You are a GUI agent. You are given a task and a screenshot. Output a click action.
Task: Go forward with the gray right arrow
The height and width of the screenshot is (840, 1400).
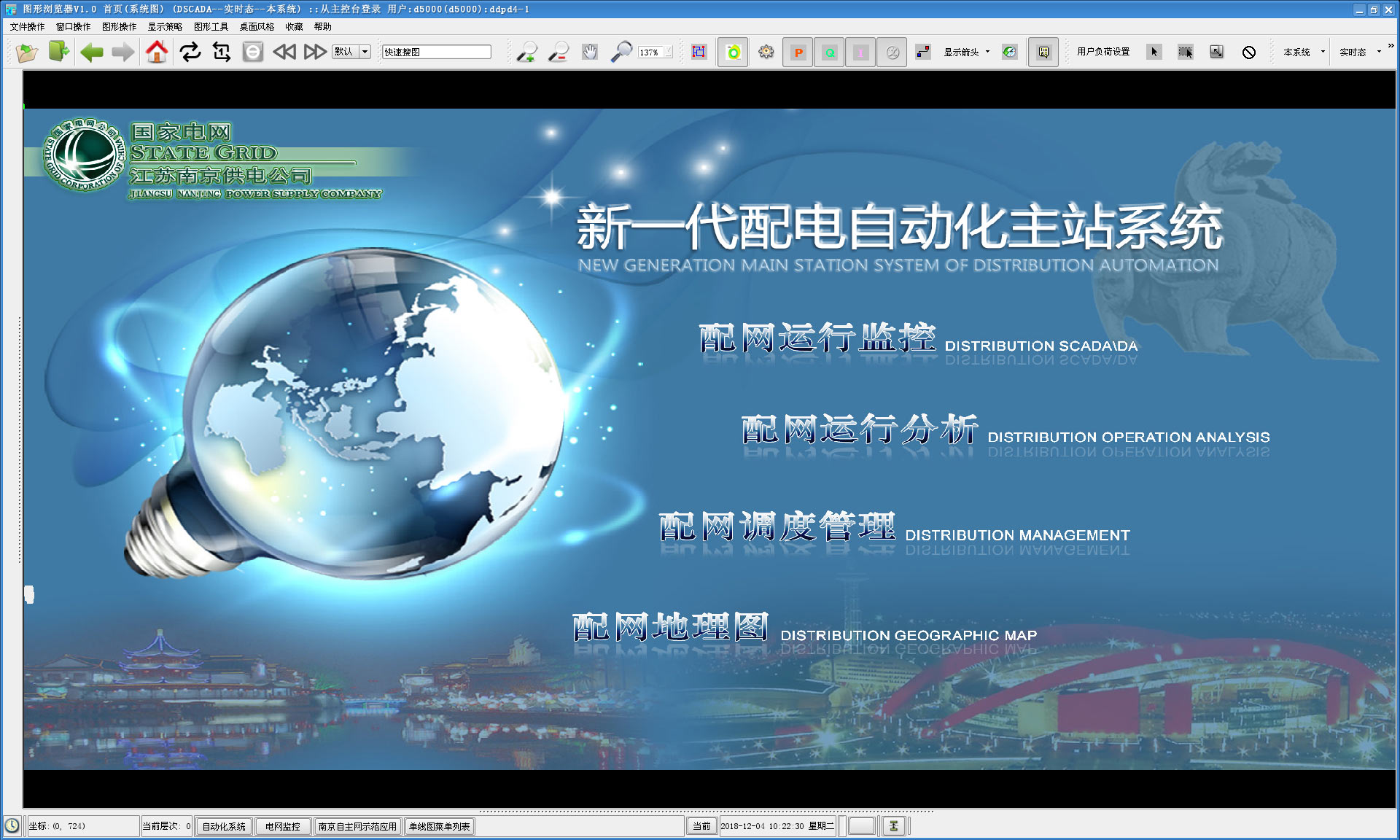123,52
